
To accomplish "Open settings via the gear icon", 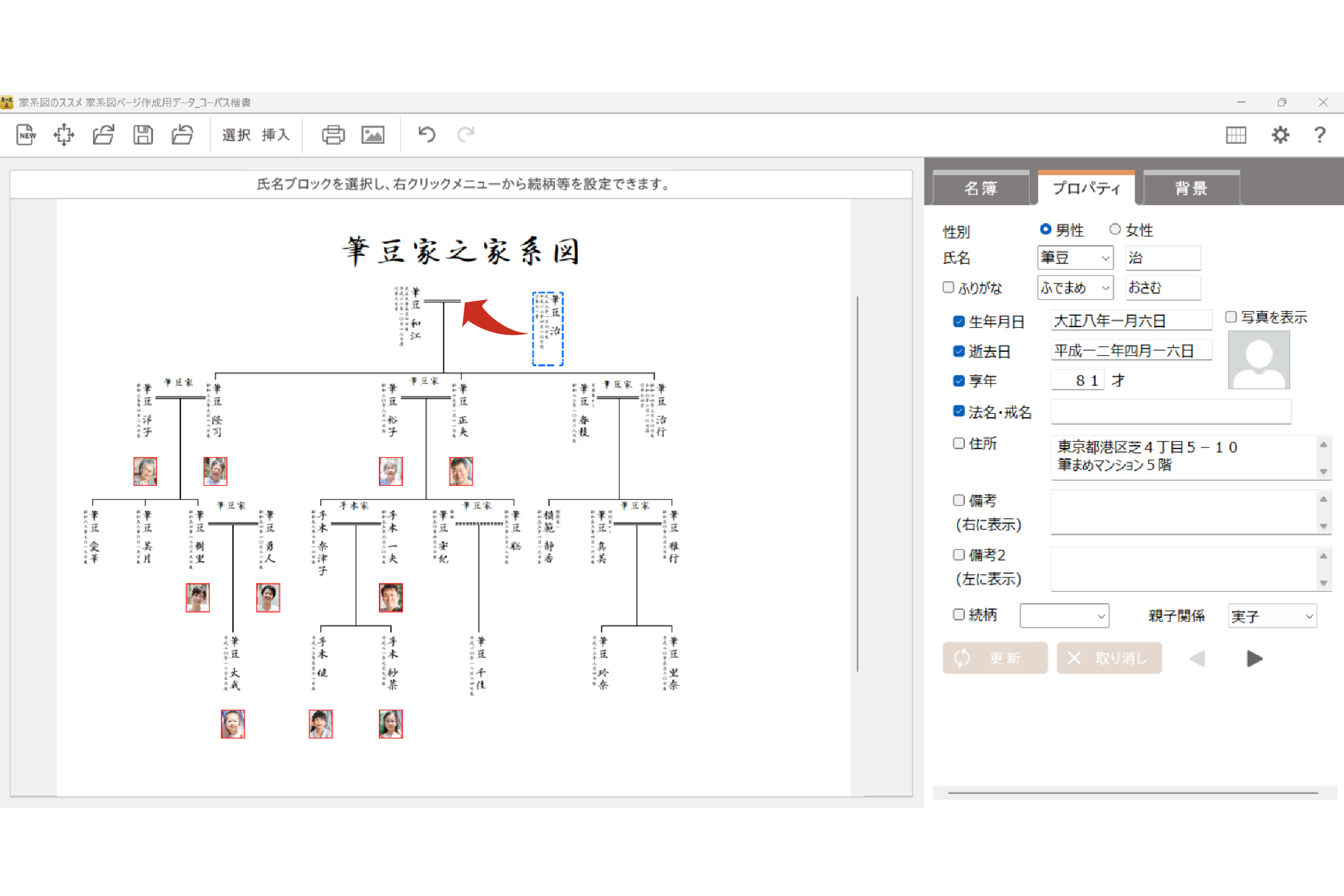I will click(1280, 135).
